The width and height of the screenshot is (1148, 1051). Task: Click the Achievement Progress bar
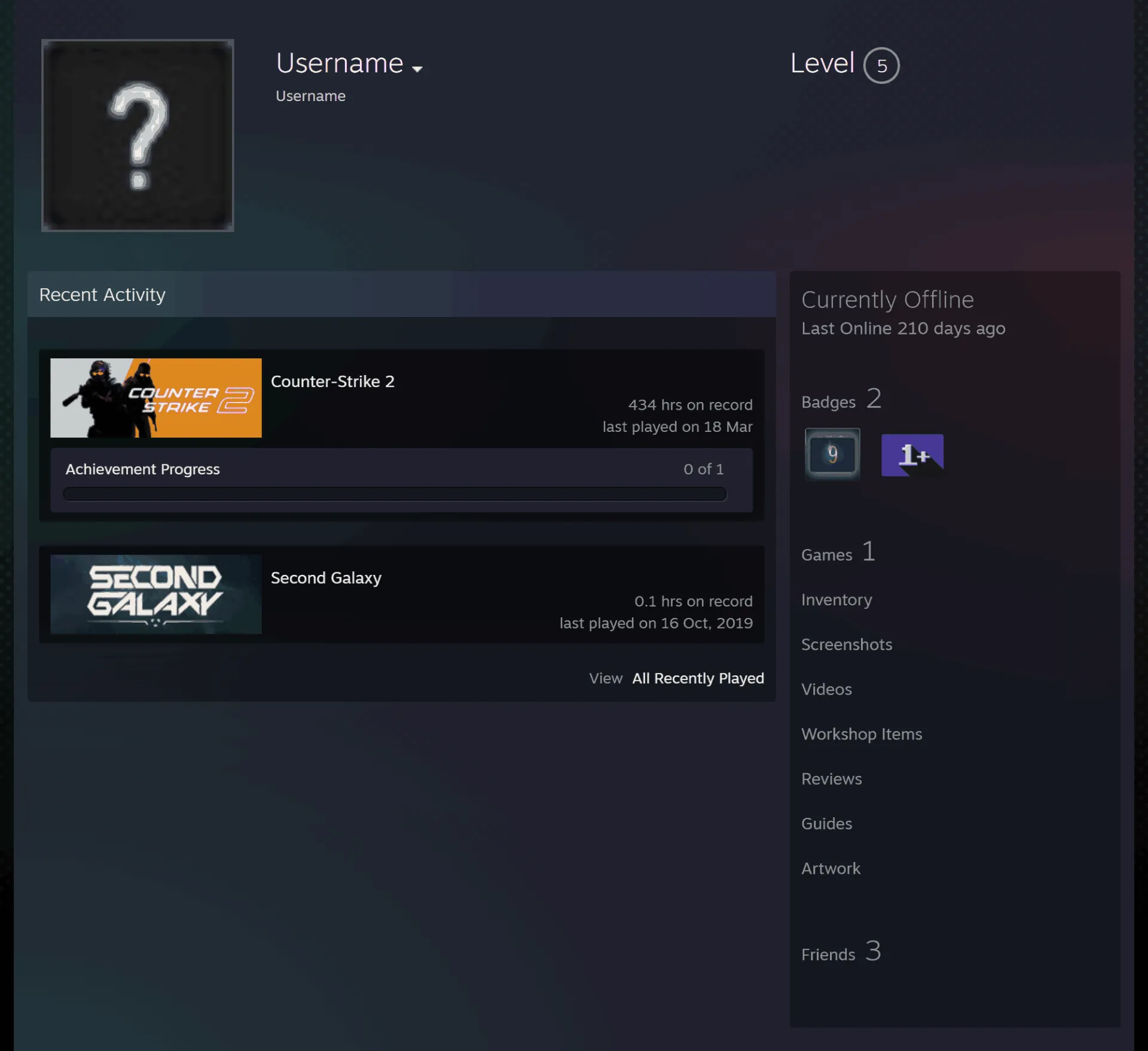tap(395, 493)
